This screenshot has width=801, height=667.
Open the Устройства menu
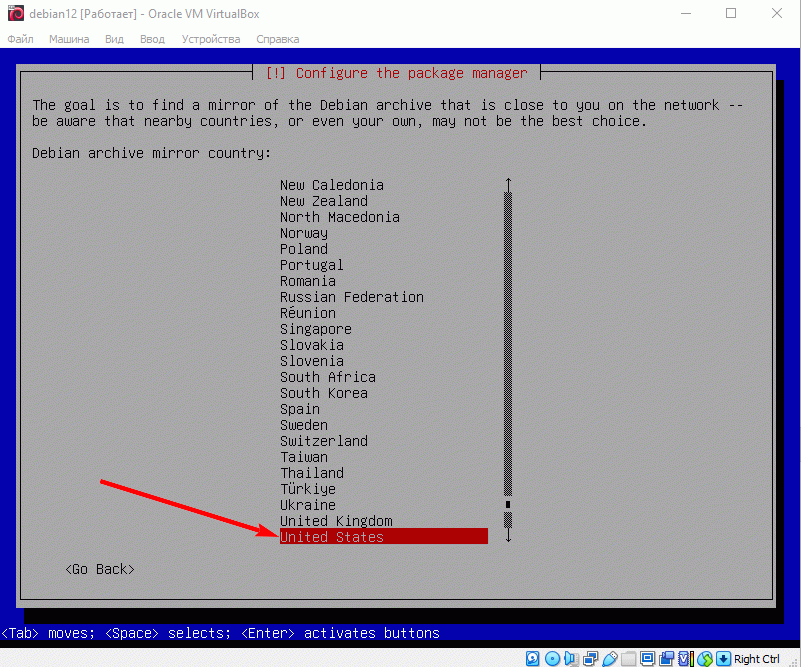coord(210,39)
